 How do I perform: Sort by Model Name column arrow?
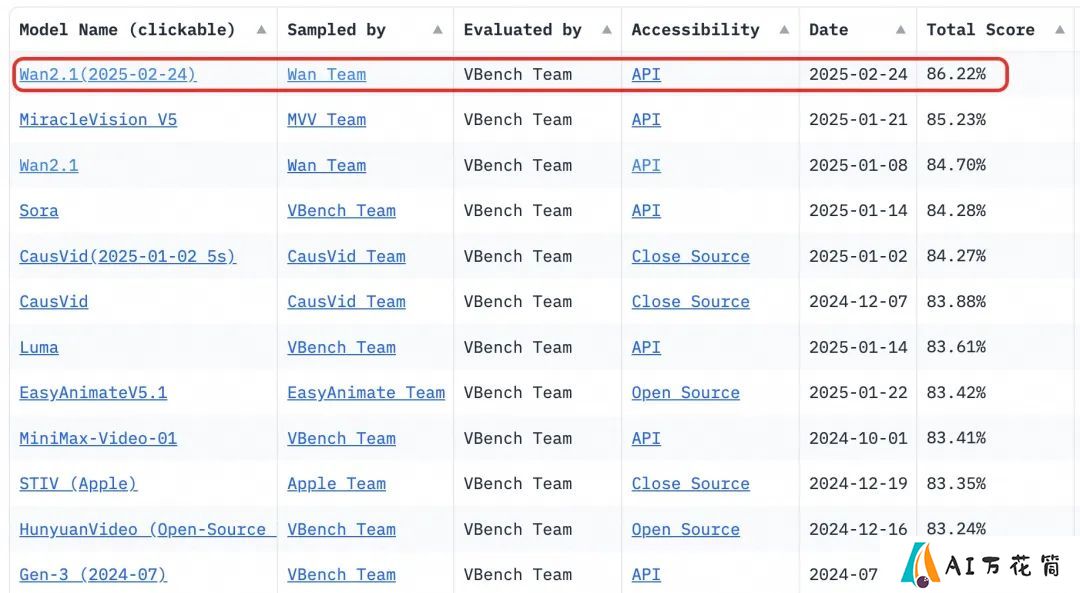point(261,30)
